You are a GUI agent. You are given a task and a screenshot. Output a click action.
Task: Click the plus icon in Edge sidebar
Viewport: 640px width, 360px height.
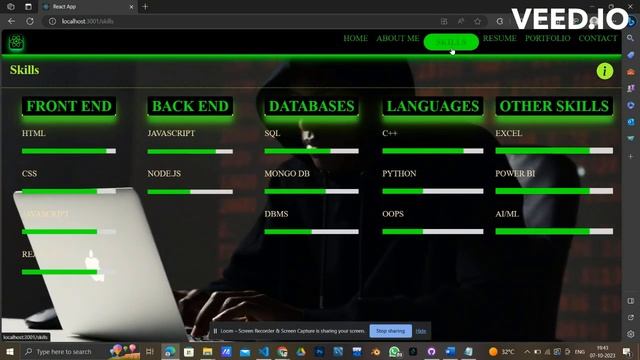coord(631,156)
